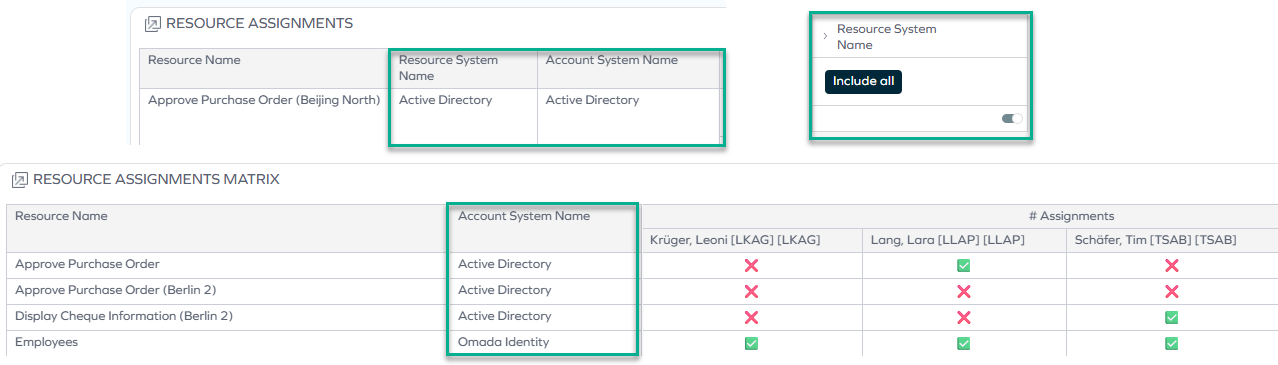Click Krüger red cross for Approve Purchase Order

[x=751, y=265]
